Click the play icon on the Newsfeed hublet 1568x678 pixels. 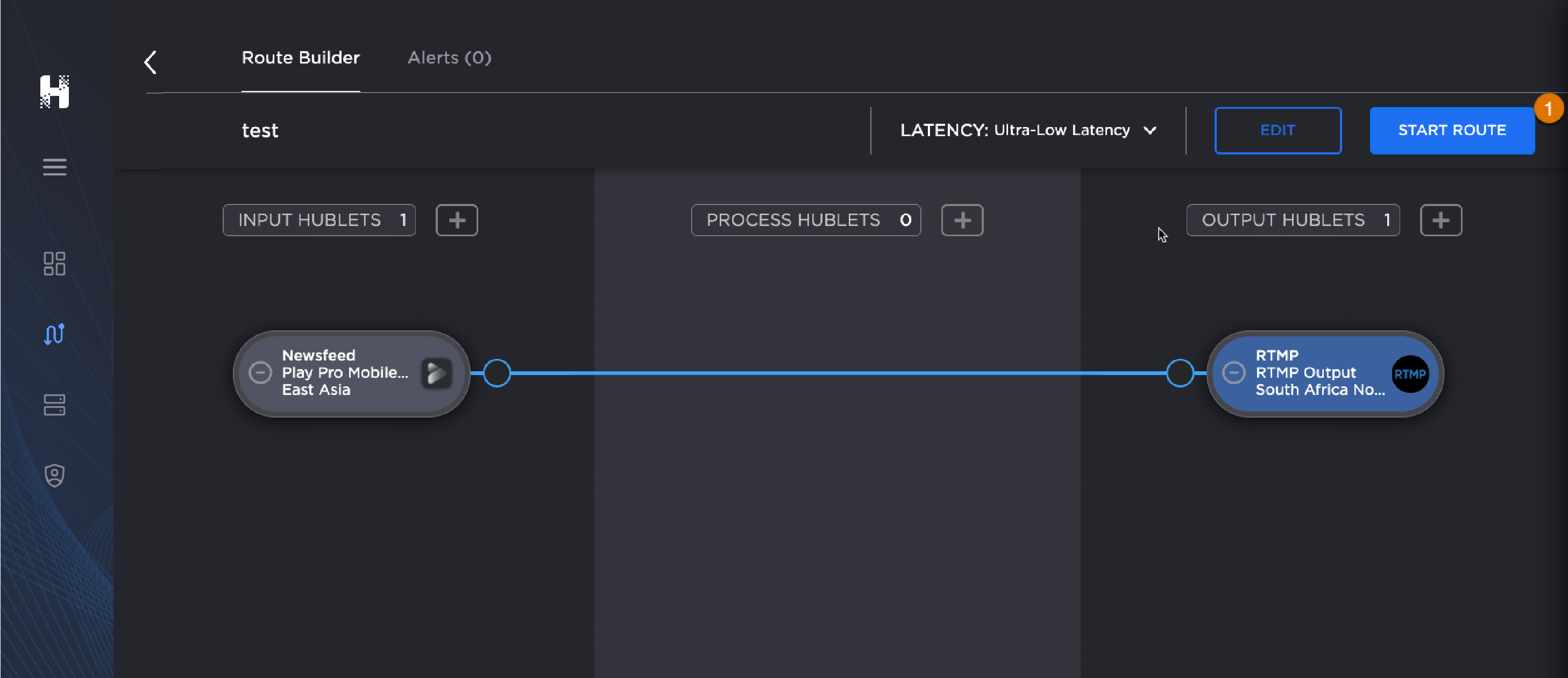437,373
